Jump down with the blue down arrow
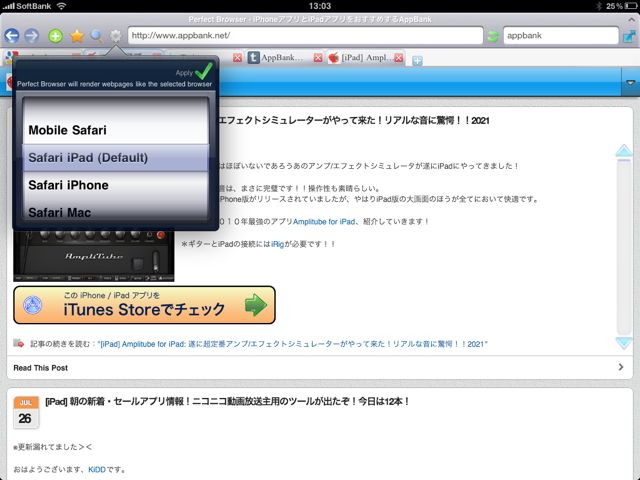This screenshot has height=480, width=640. 624,343
